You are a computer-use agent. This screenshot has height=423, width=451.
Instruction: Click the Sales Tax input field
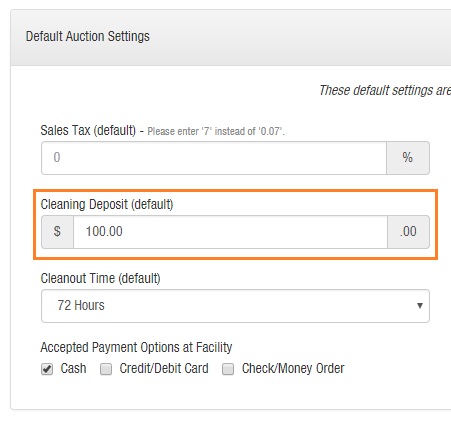click(214, 158)
